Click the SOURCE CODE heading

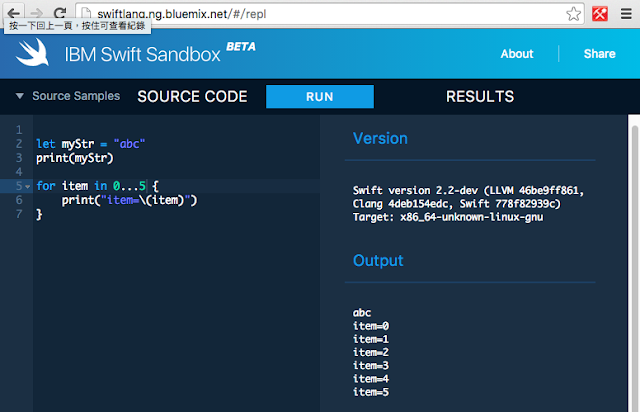pyautogui.click(x=192, y=97)
